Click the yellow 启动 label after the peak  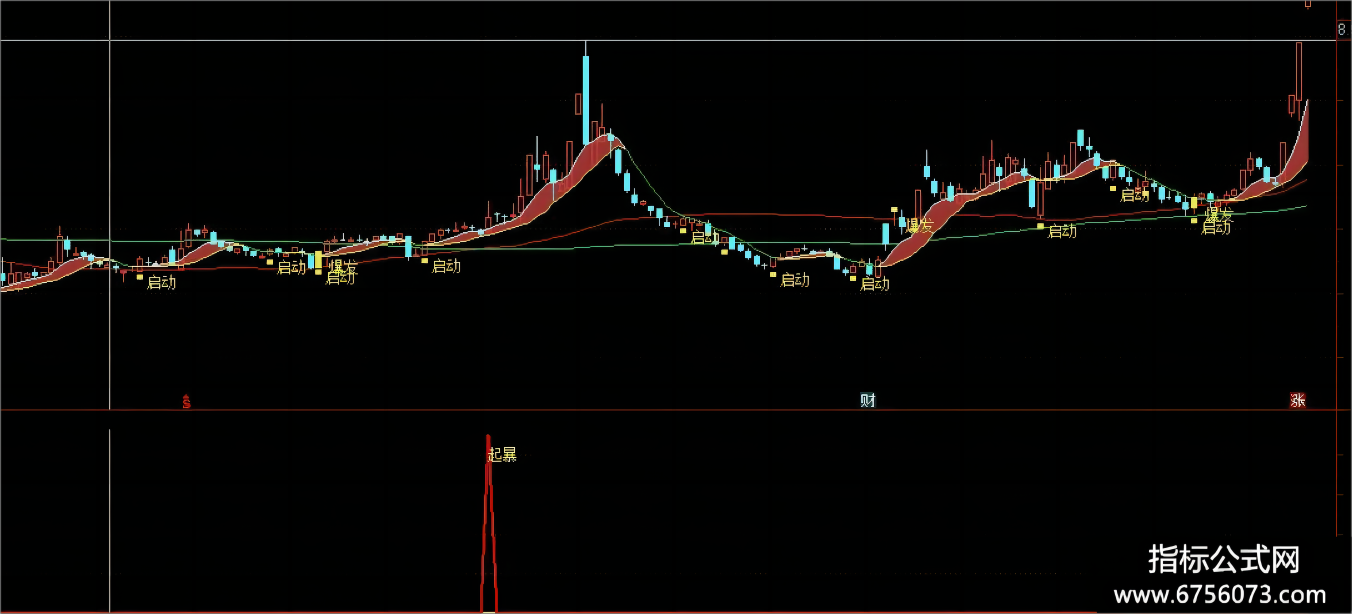705,238
